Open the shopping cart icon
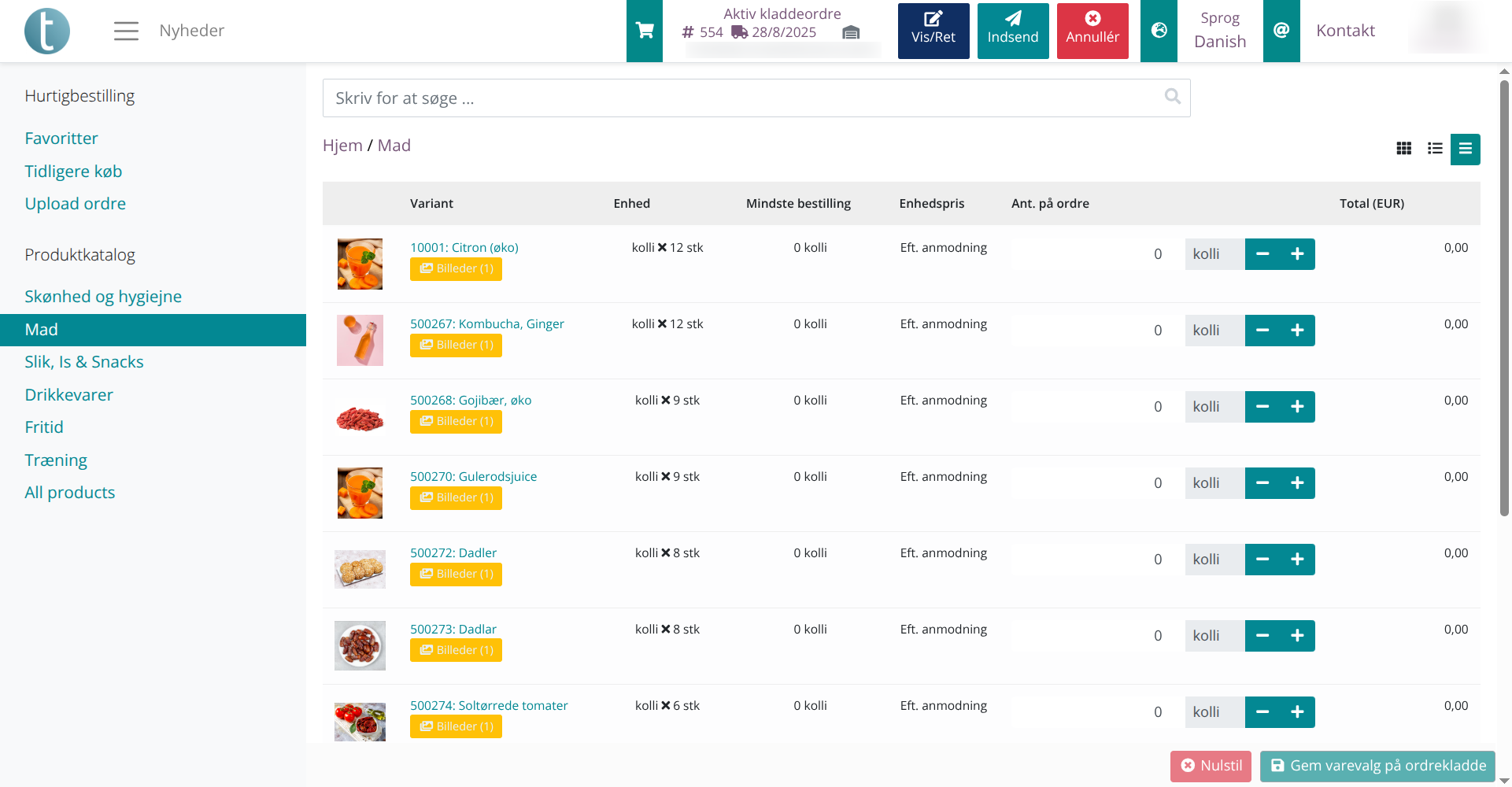Screen dimensions: 1512x787 pos(645,31)
